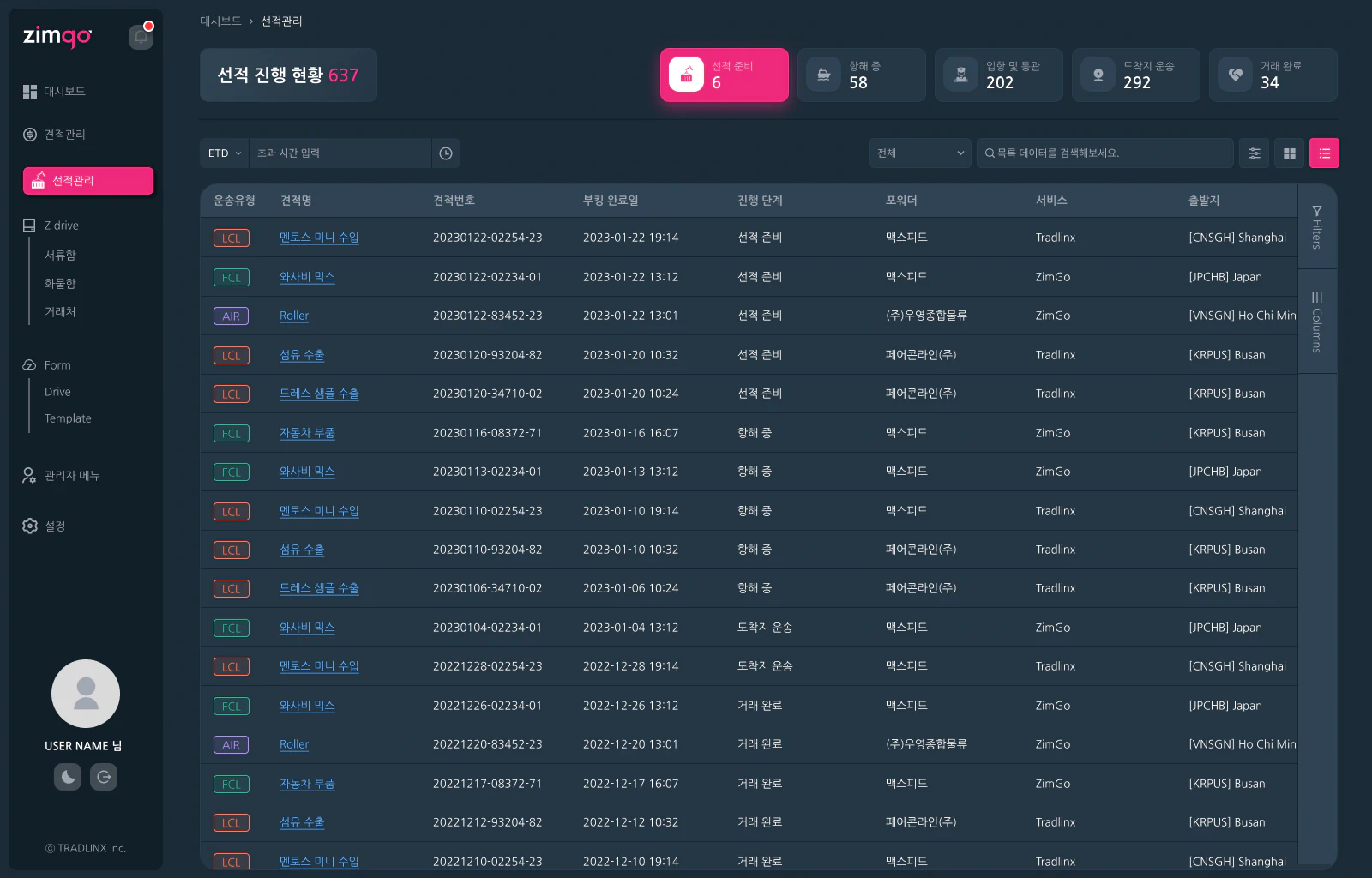Click the 거래 완료 handshake icon card
Viewport: 1372px width, 878px height.
pos(1235,75)
